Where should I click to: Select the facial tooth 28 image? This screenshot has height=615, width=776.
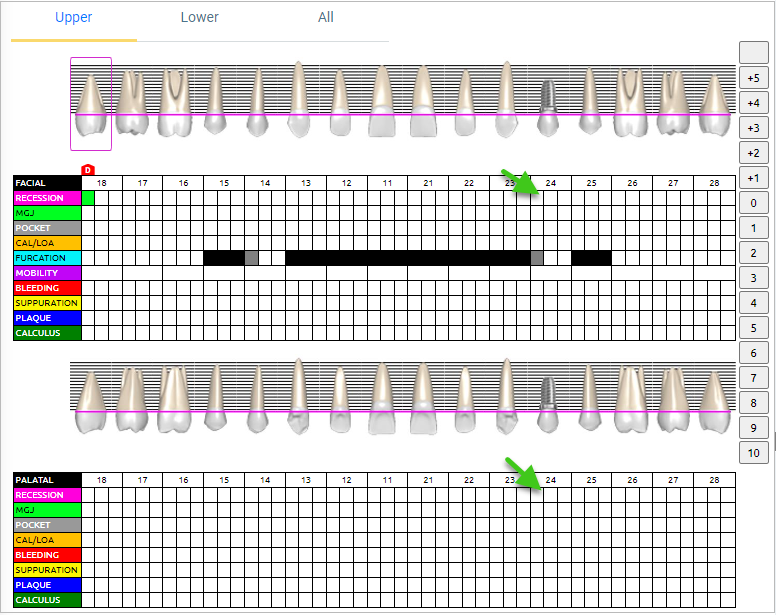[715, 105]
